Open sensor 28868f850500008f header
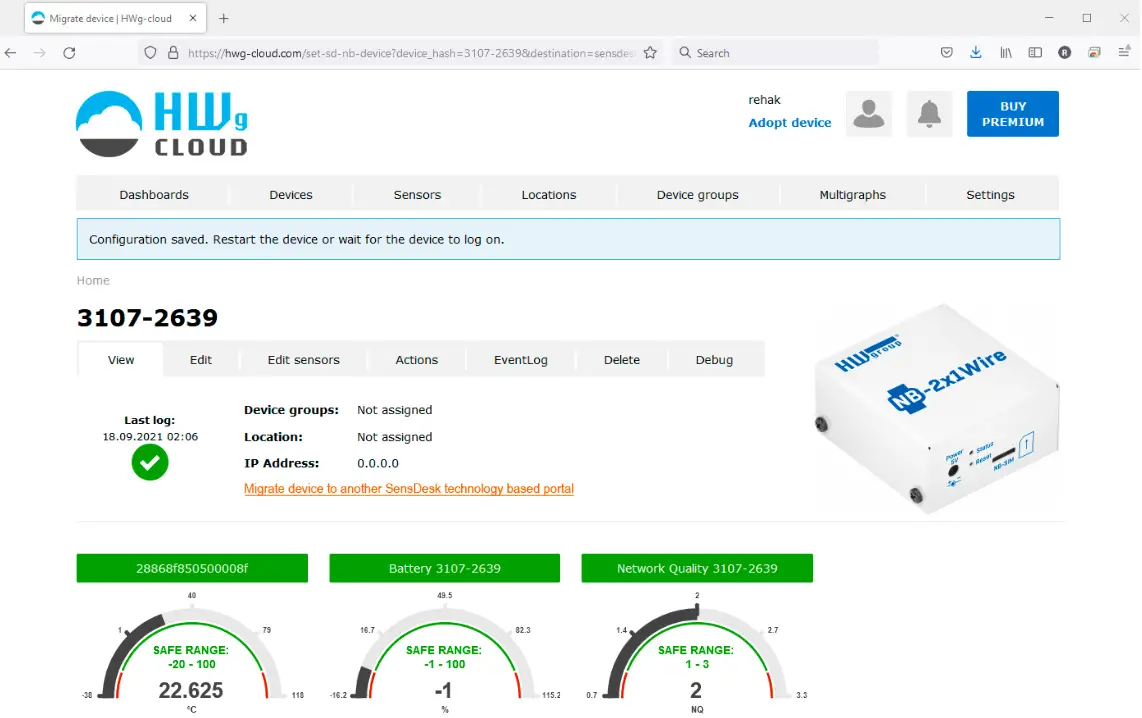Screen dimensions: 1142x718 pyautogui.click(x=192, y=568)
